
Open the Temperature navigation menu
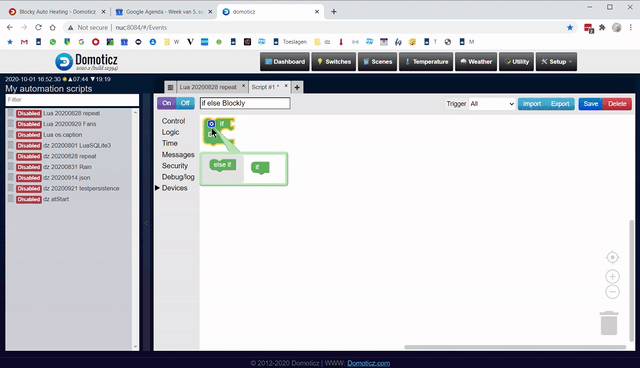pos(426,62)
